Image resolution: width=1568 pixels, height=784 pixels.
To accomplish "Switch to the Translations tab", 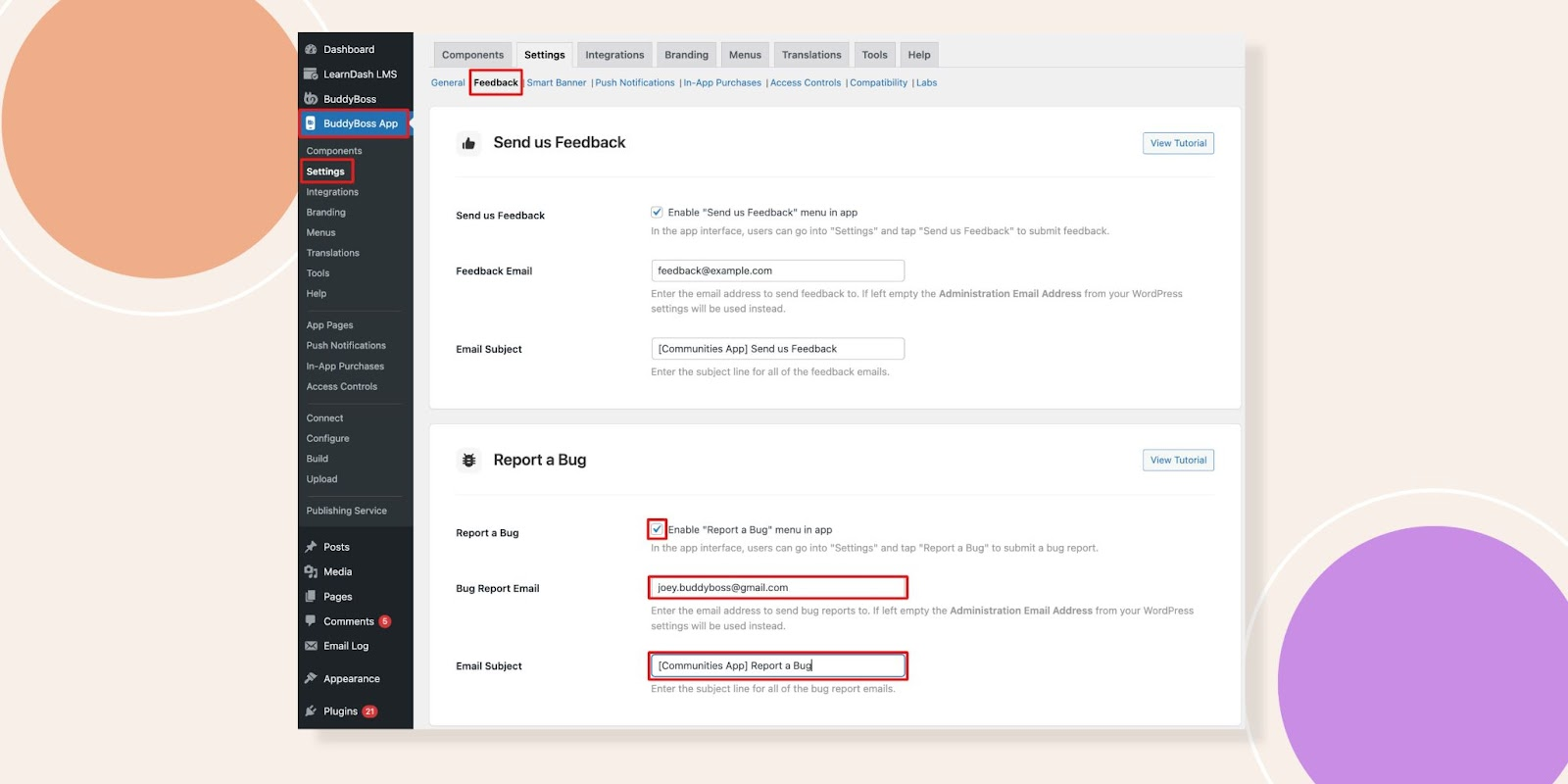I will [x=811, y=55].
